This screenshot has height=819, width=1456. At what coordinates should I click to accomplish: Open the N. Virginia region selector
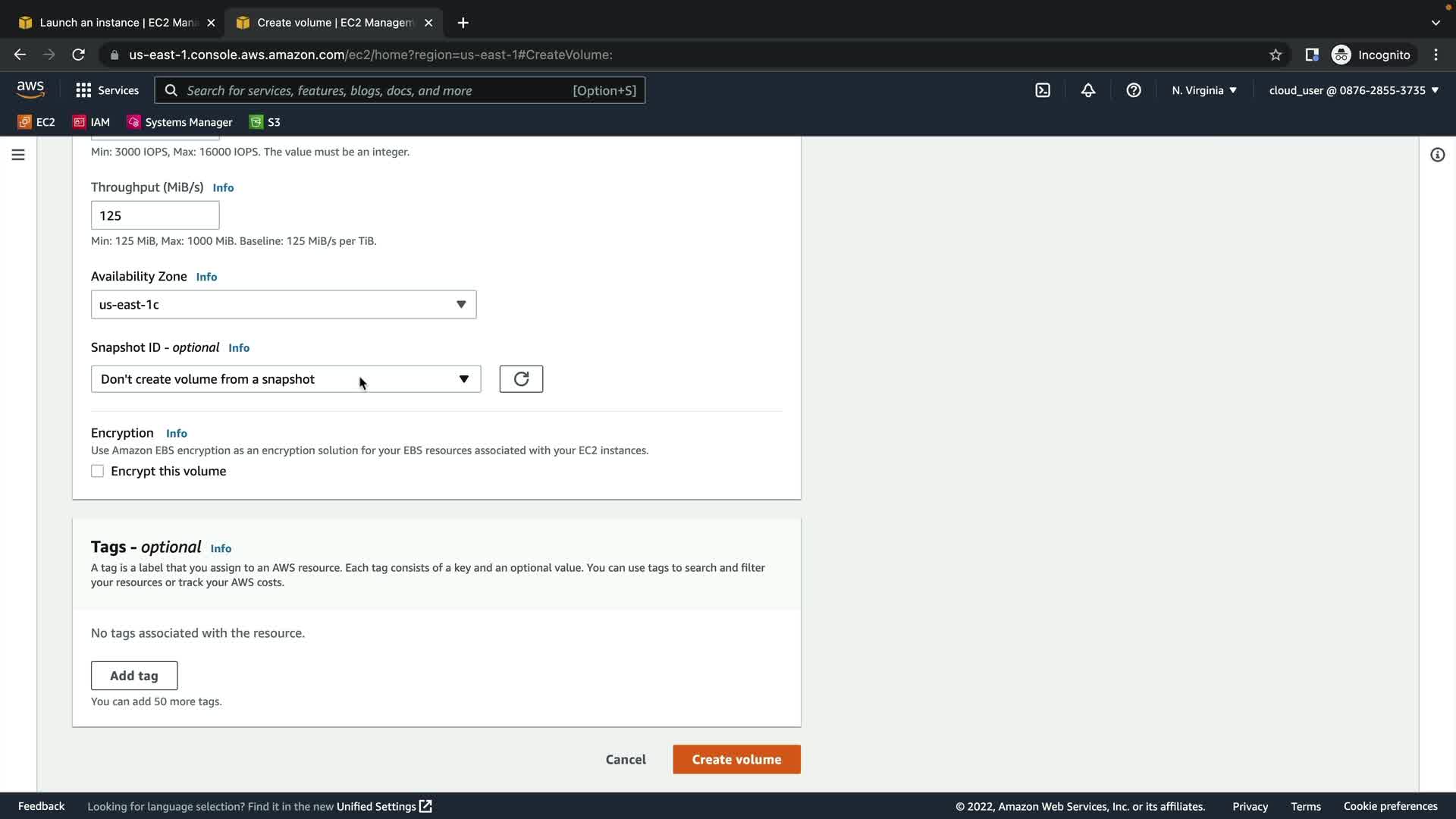click(x=1204, y=90)
